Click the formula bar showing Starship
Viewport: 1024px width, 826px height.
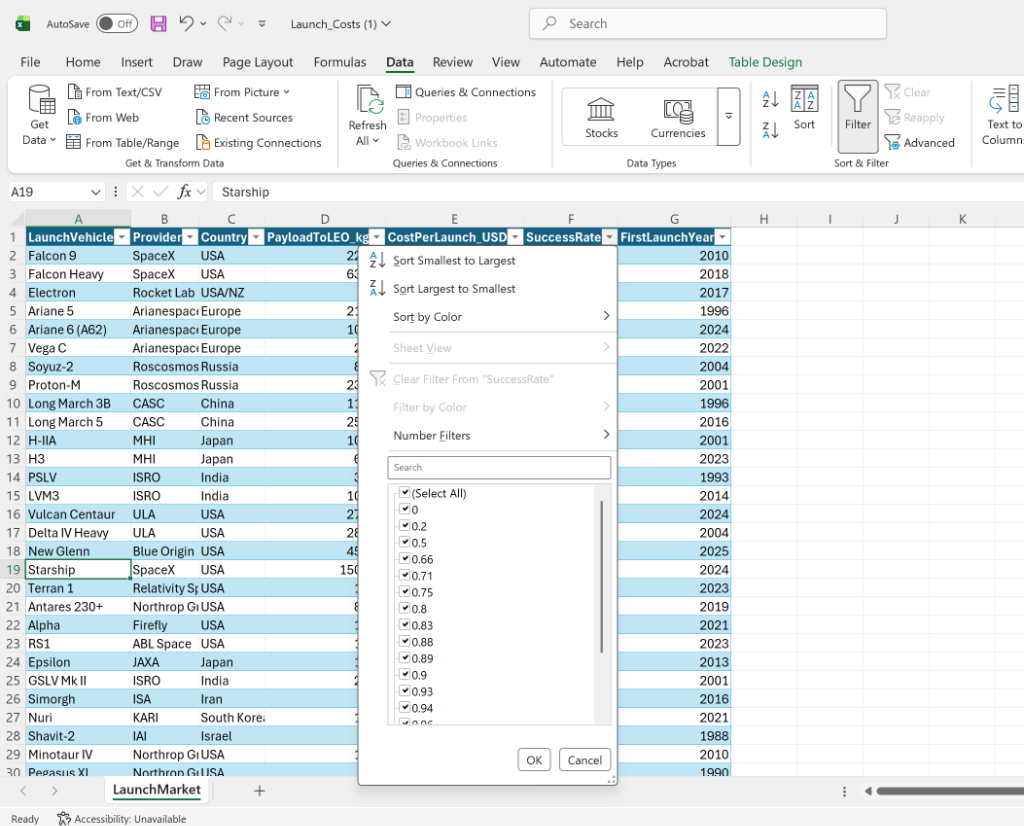coord(618,192)
